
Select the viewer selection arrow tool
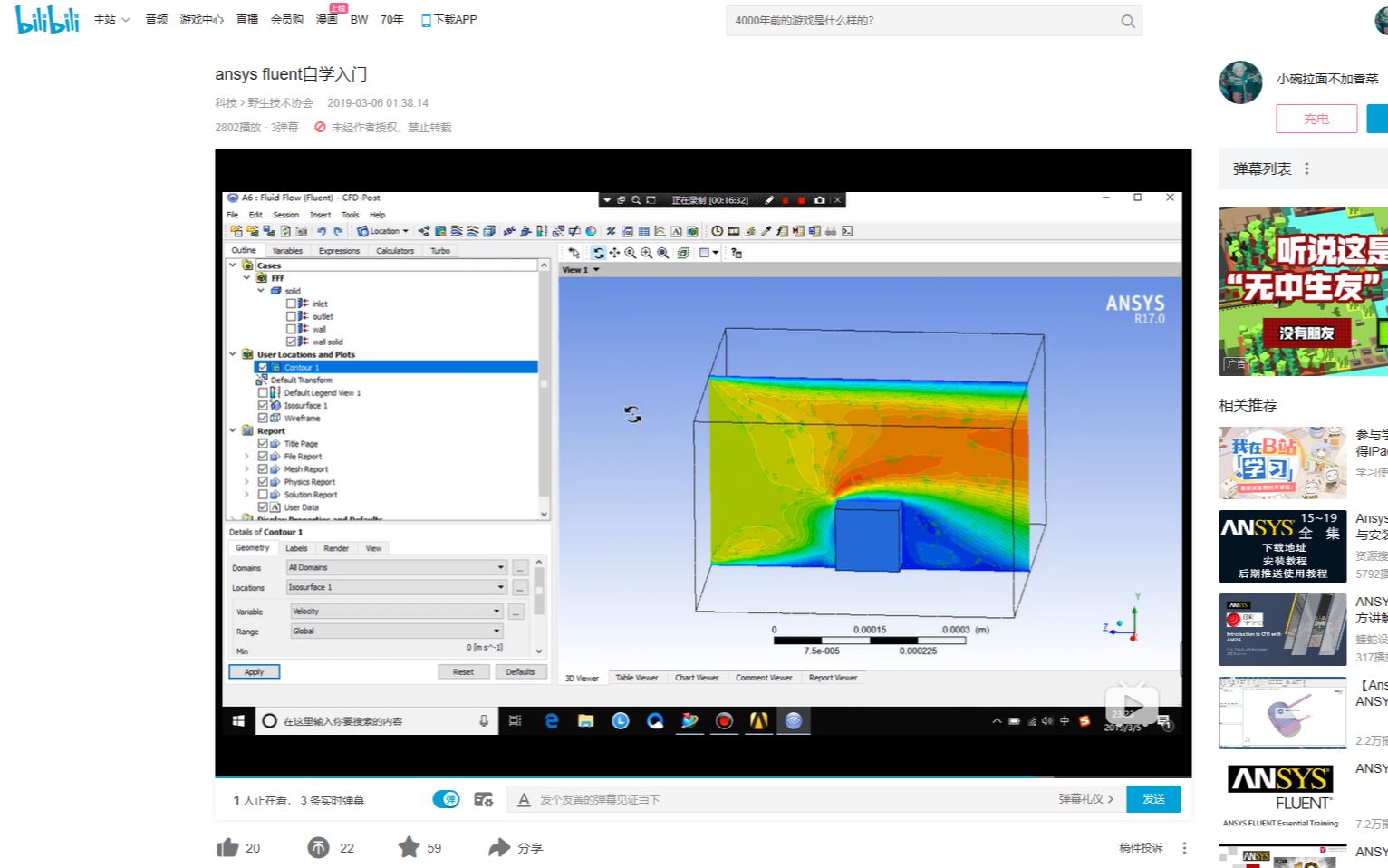pyautogui.click(x=574, y=253)
